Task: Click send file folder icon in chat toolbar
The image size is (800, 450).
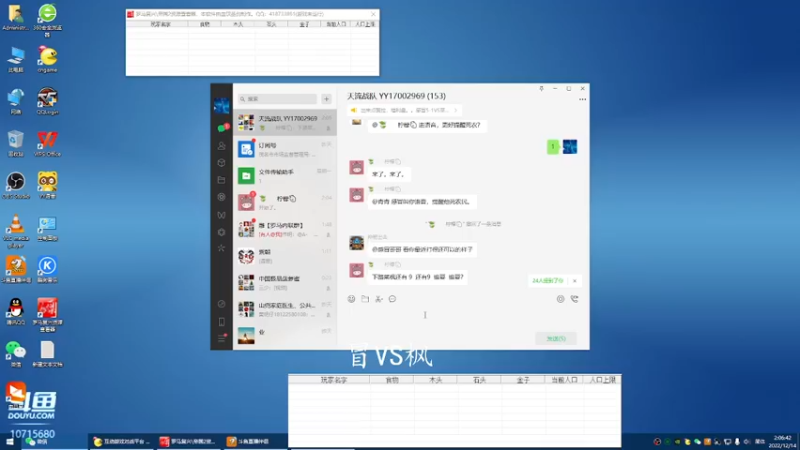Action: point(365,299)
